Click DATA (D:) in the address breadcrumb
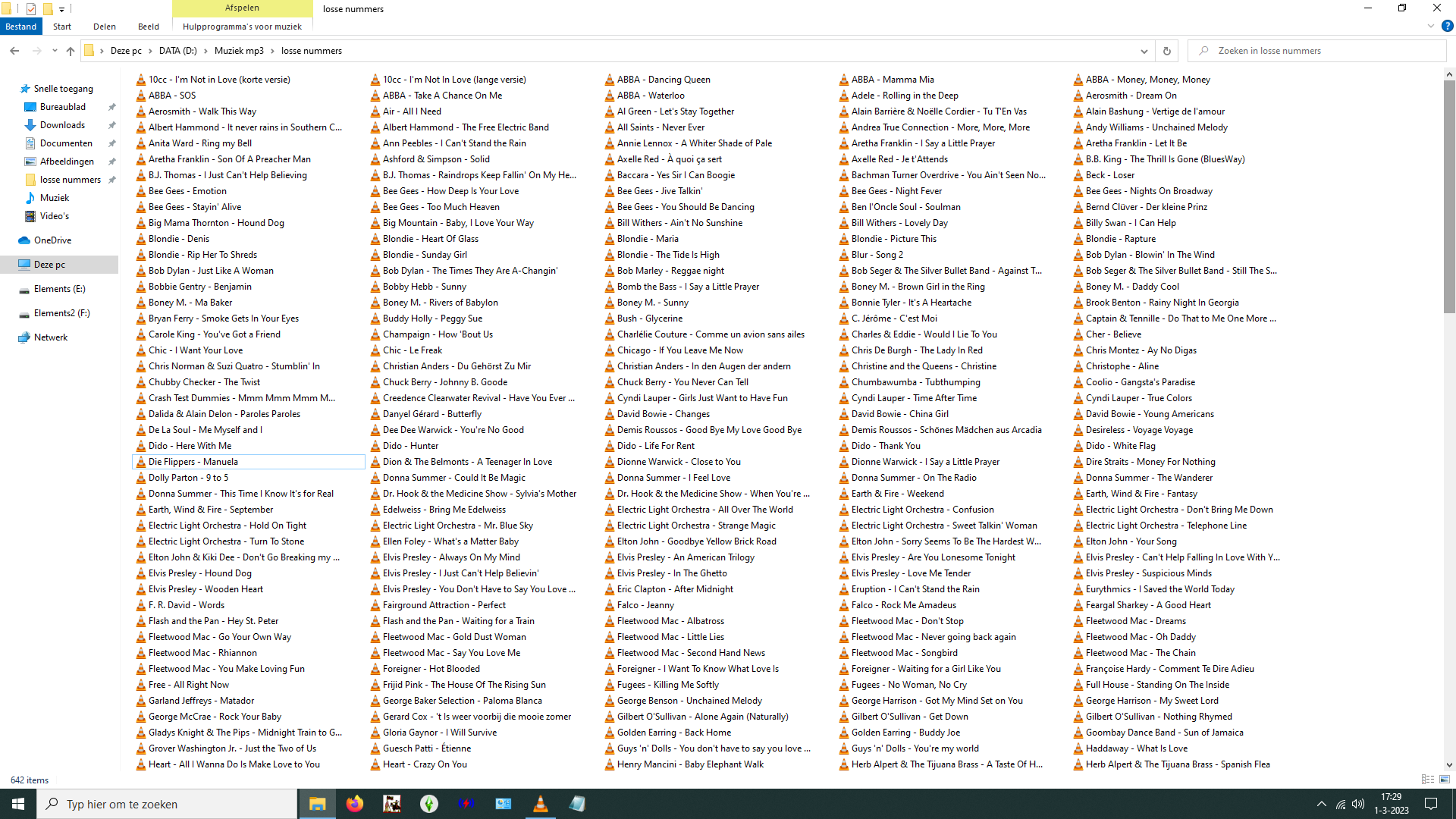The image size is (1456, 819). 177,51
